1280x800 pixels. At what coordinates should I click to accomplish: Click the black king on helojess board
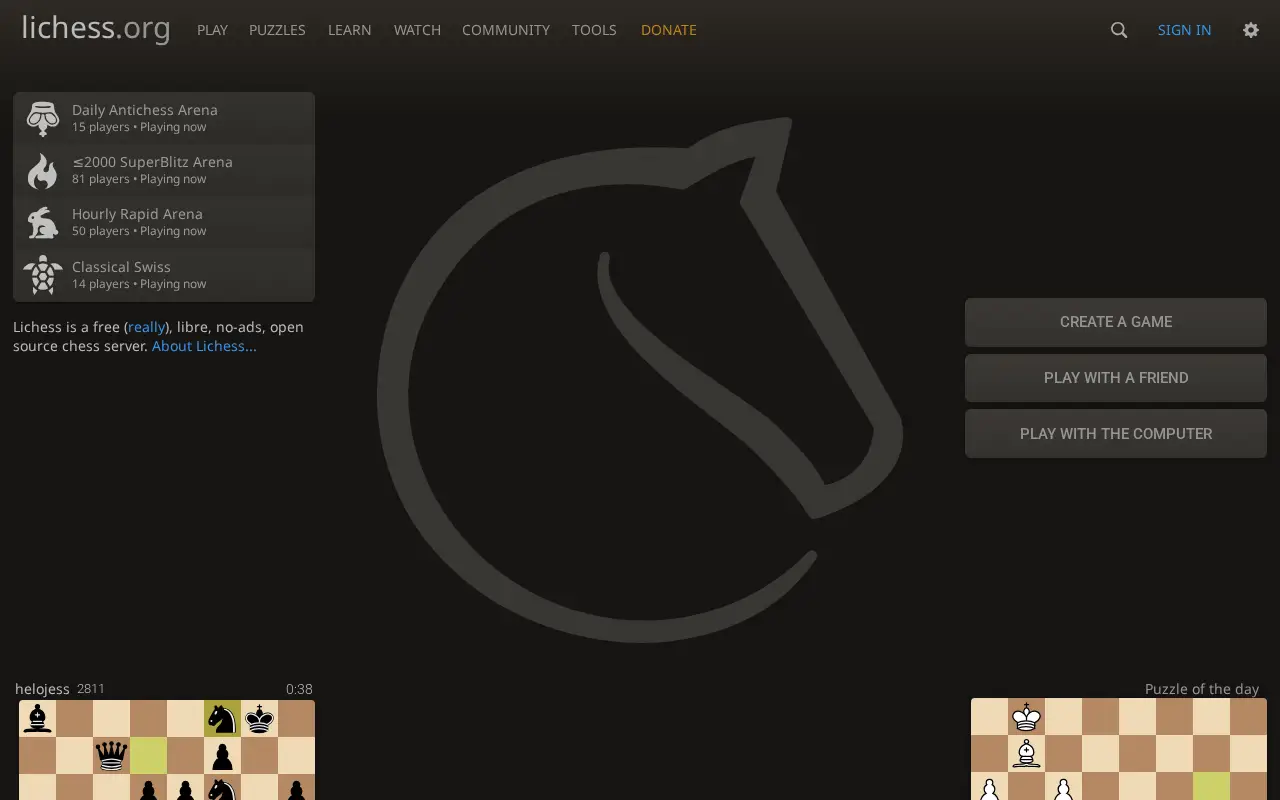click(x=259, y=718)
